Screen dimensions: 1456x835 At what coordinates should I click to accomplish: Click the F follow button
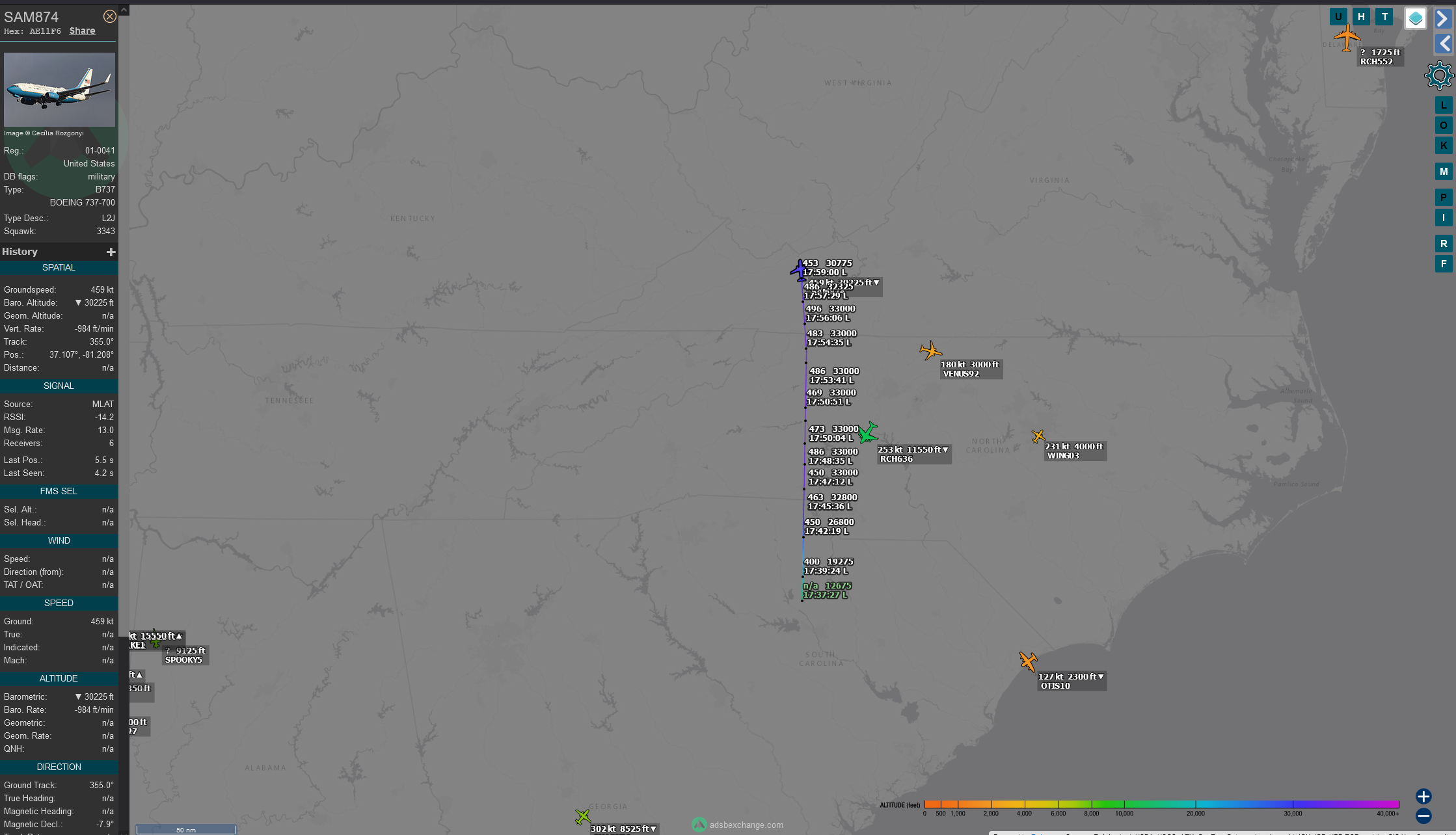1444,263
